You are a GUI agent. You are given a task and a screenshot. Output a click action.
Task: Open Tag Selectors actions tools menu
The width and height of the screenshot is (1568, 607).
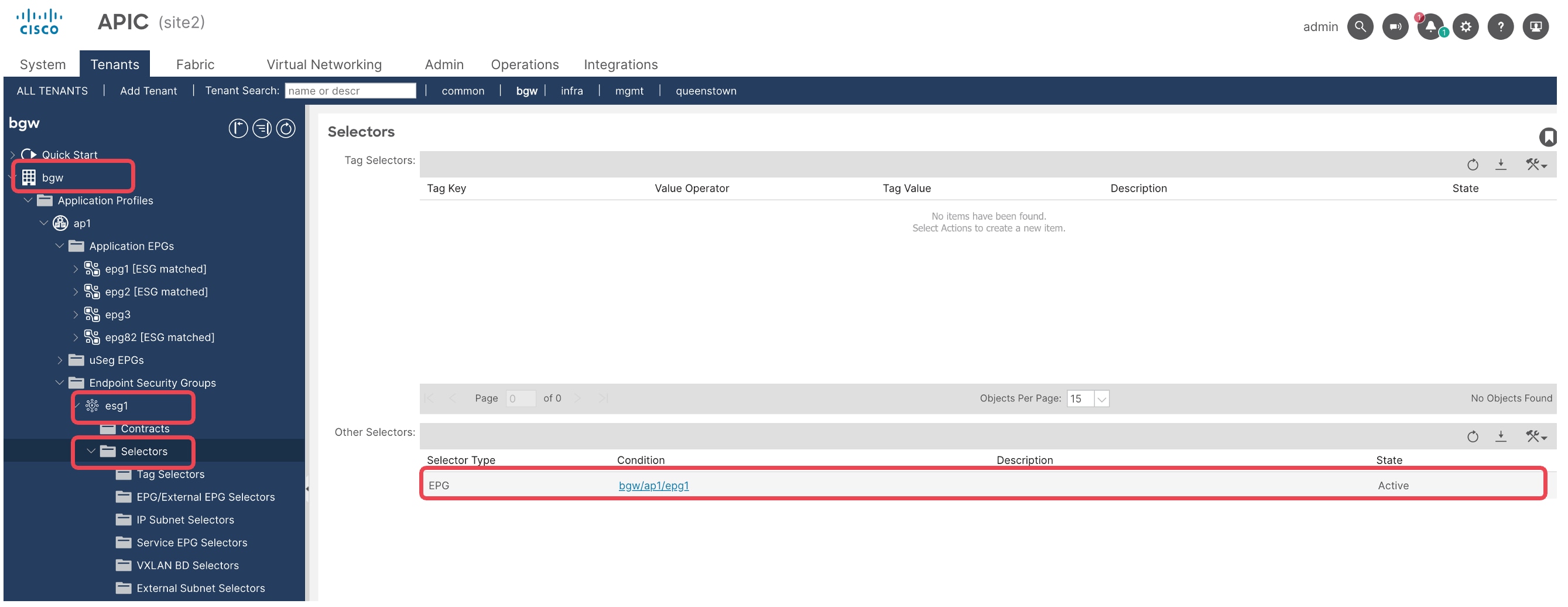[1536, 165]
